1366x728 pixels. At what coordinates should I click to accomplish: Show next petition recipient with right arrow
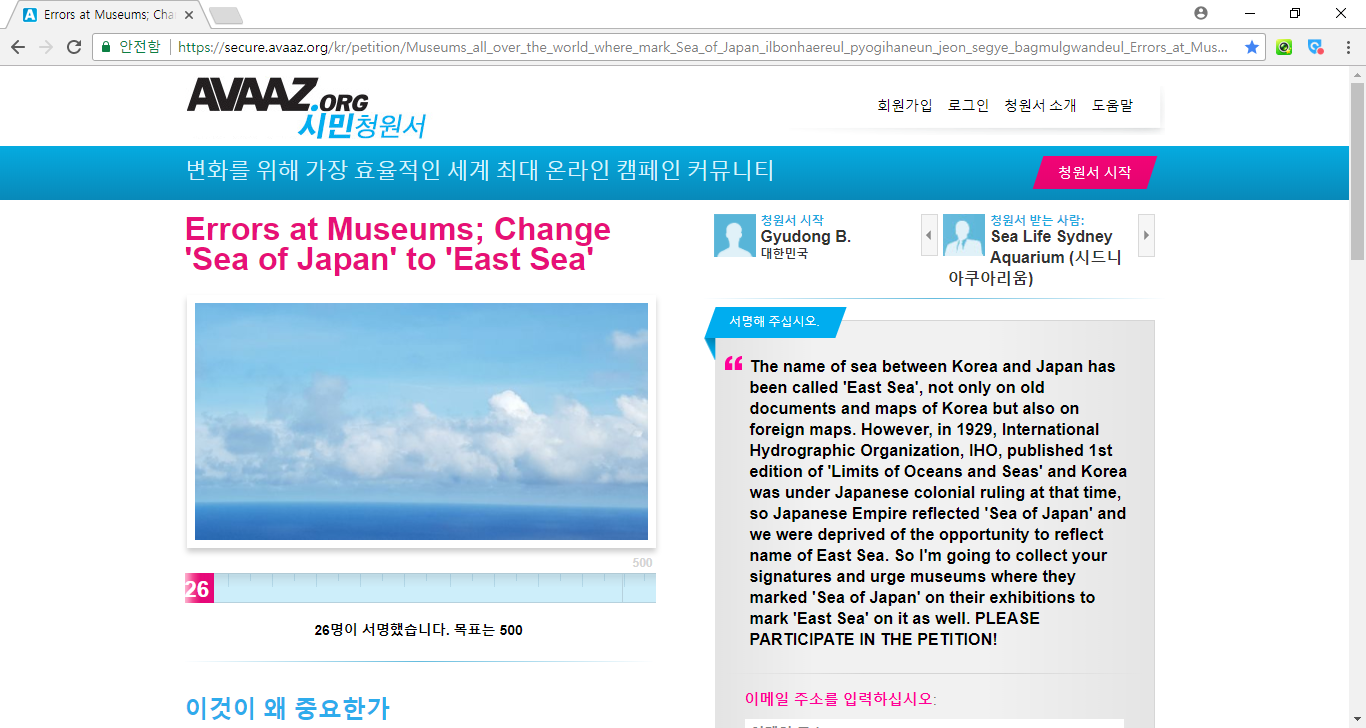coord(1146,236)
